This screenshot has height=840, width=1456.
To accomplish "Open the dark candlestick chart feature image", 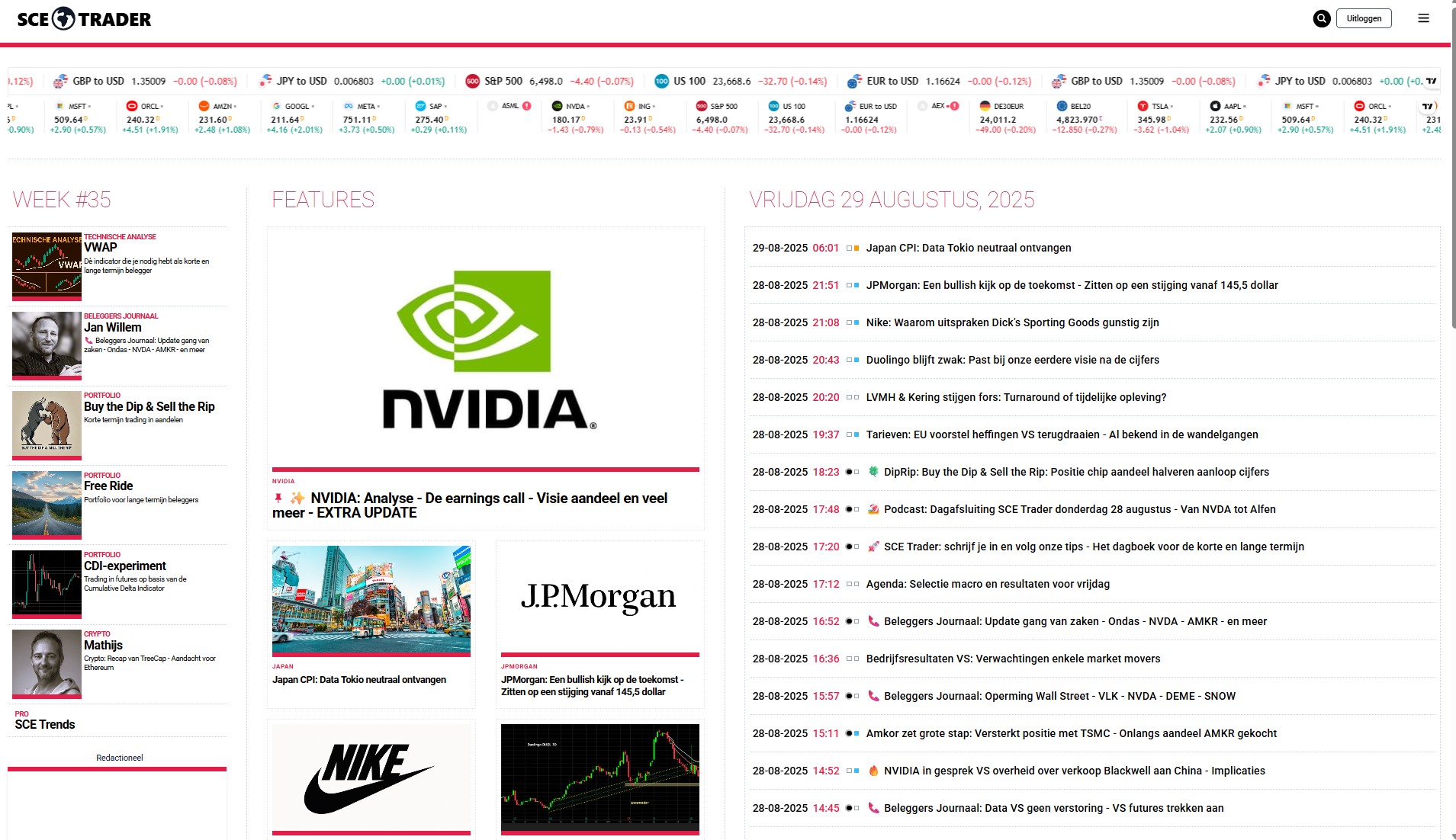I will click(600, 778).
